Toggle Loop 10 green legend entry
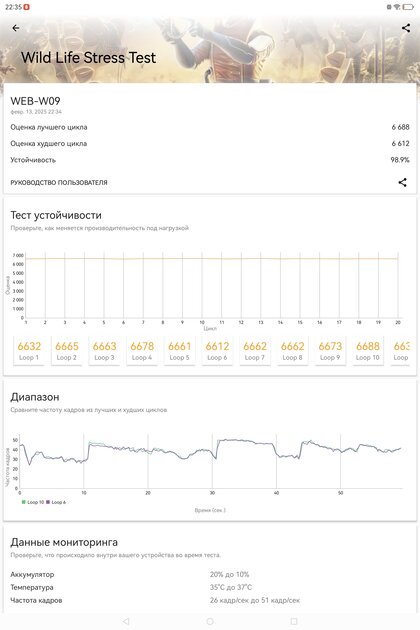The height and width of the screenshot is (630, 420). click(x=33, y=502)
